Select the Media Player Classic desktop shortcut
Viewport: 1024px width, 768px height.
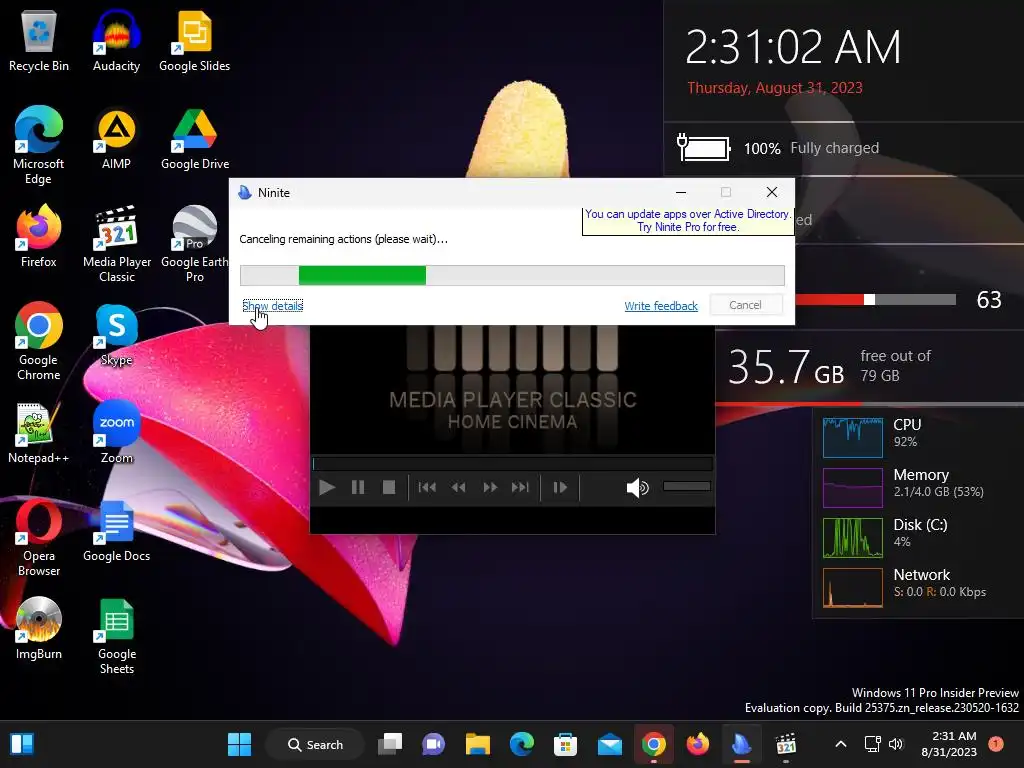coord(117,244)
